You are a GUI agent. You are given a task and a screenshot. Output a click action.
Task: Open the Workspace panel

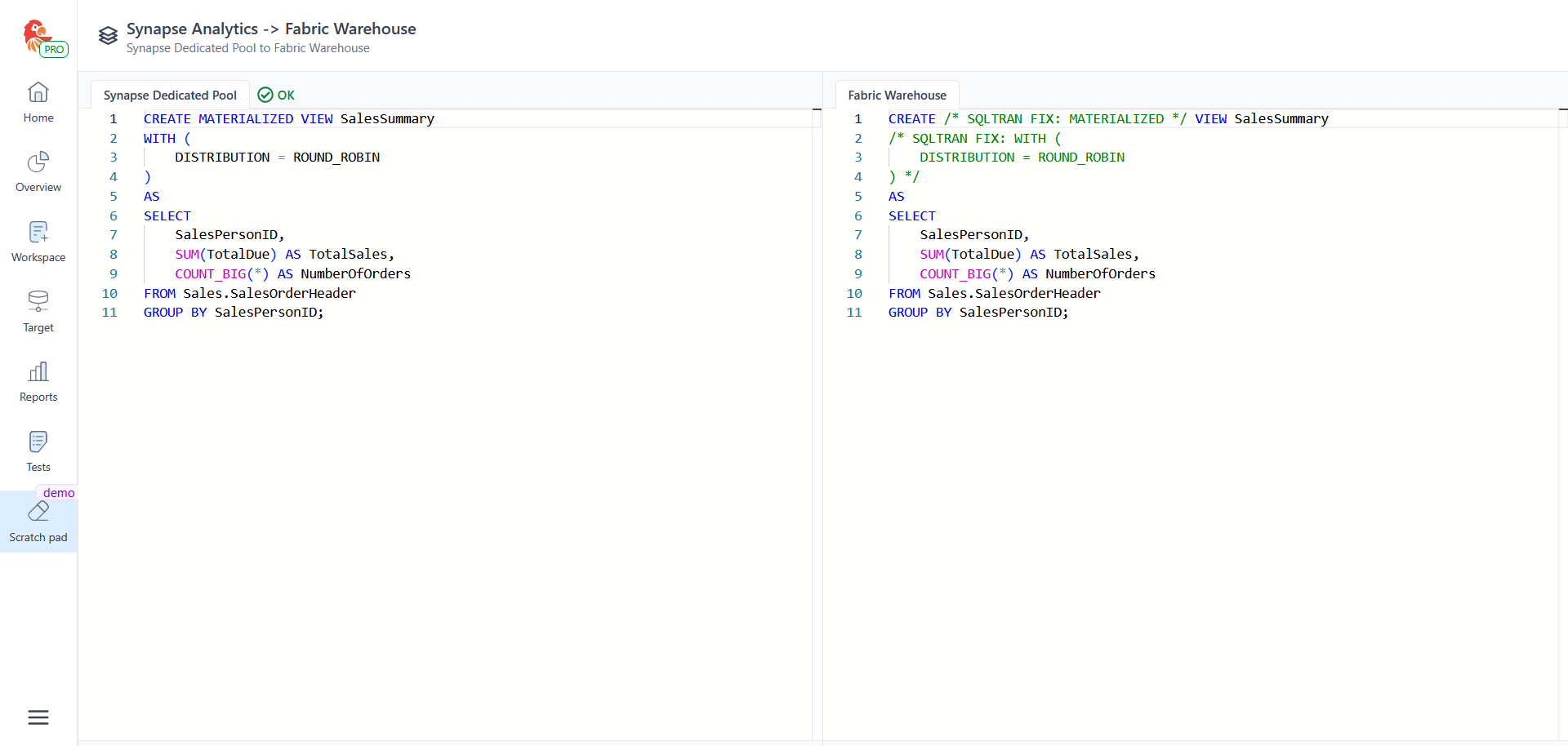(38, 242)
